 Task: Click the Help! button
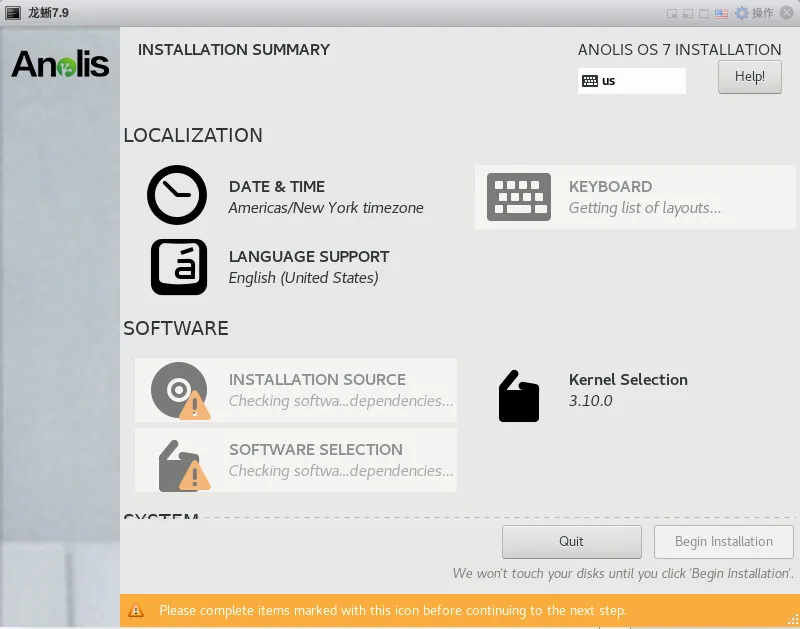pyautogui.click(x=749, y=76)
